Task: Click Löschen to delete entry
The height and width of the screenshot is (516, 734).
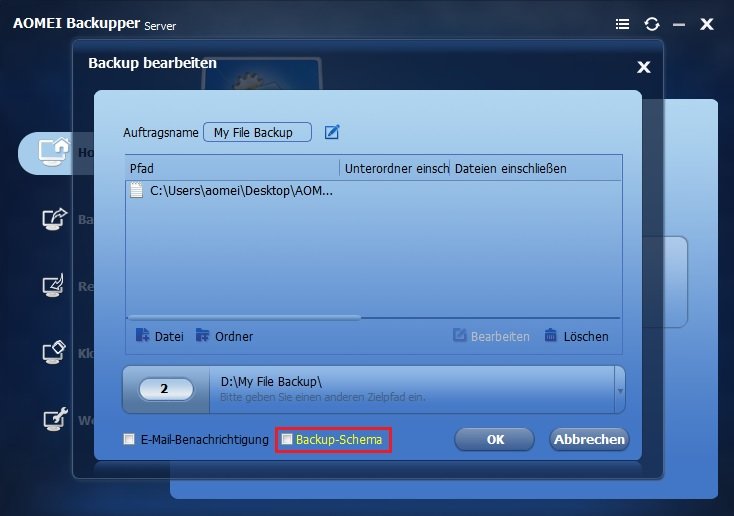Action: click(x=576, y=336)
